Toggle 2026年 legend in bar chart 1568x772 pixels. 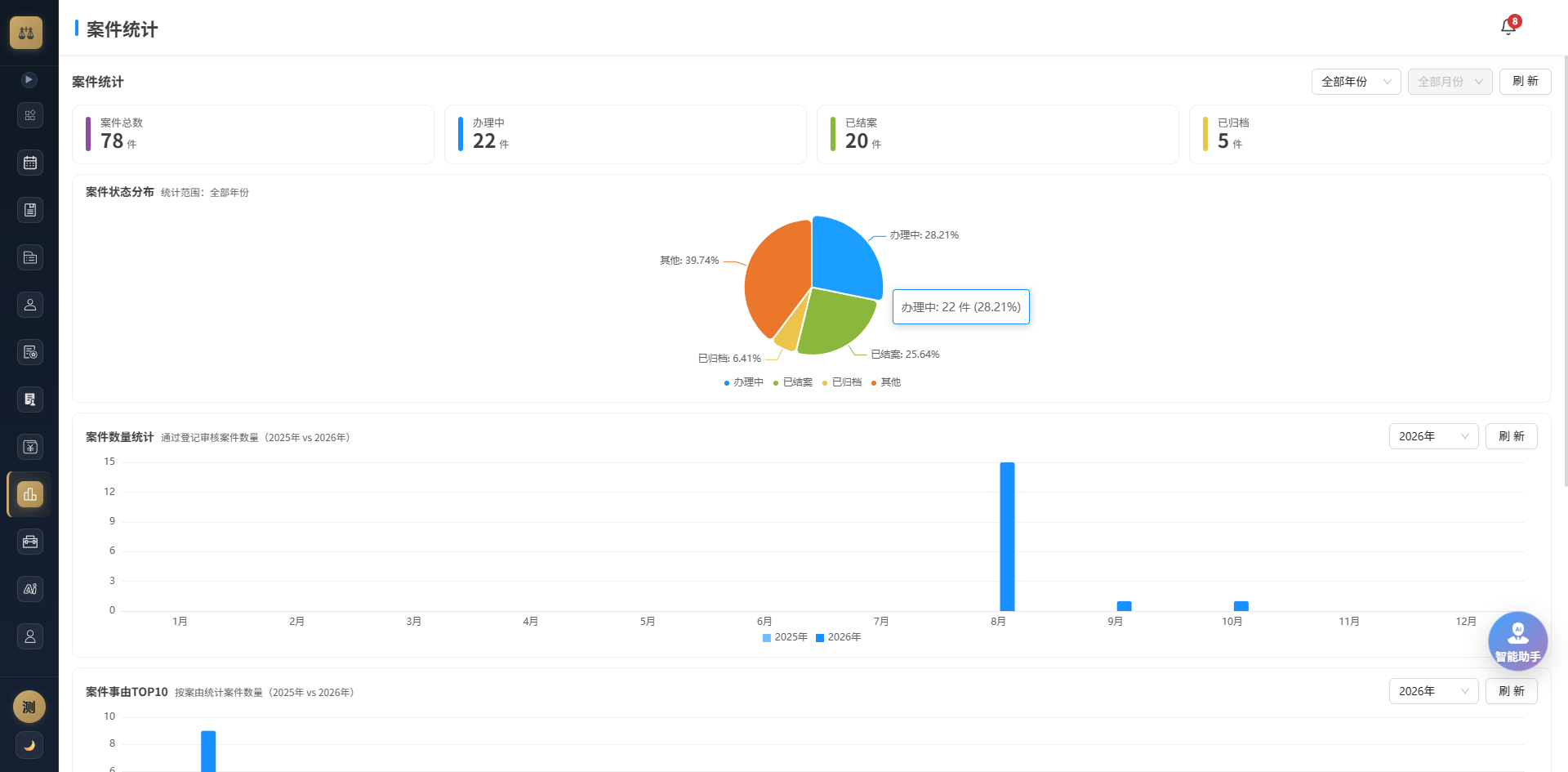[838, 637]
